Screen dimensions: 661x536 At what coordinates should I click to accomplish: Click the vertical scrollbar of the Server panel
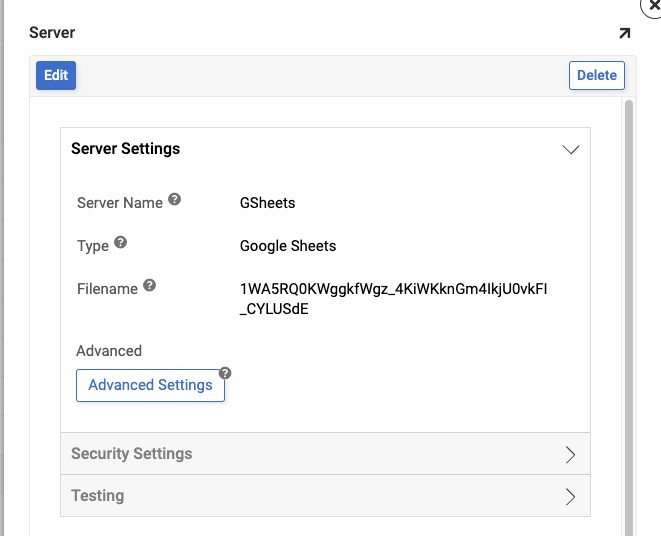pos(629,300)
